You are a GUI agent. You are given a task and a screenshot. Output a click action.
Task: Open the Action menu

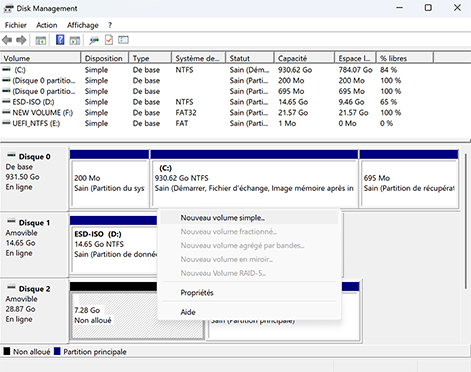click(x=47, y=25)
